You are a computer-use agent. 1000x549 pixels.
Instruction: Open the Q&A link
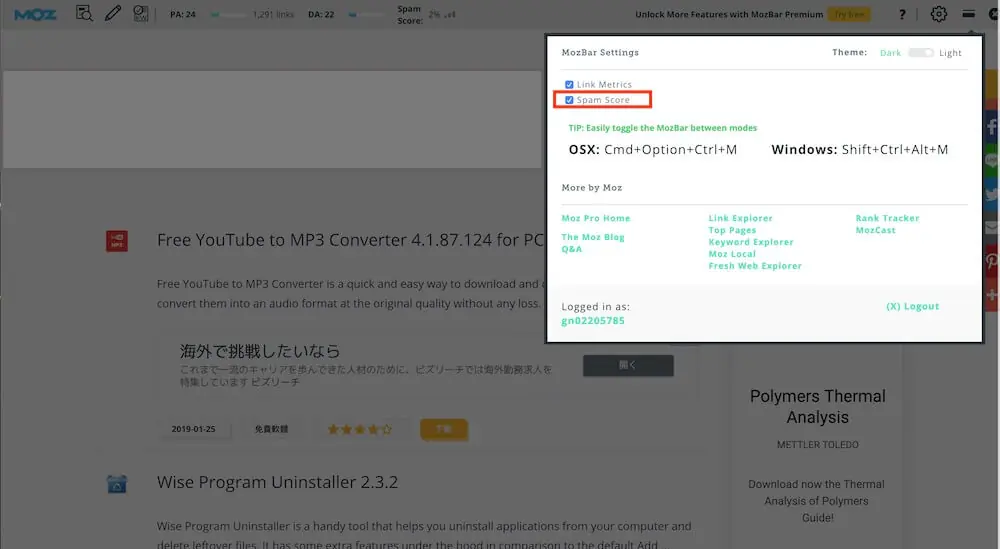tap(572, 249)
